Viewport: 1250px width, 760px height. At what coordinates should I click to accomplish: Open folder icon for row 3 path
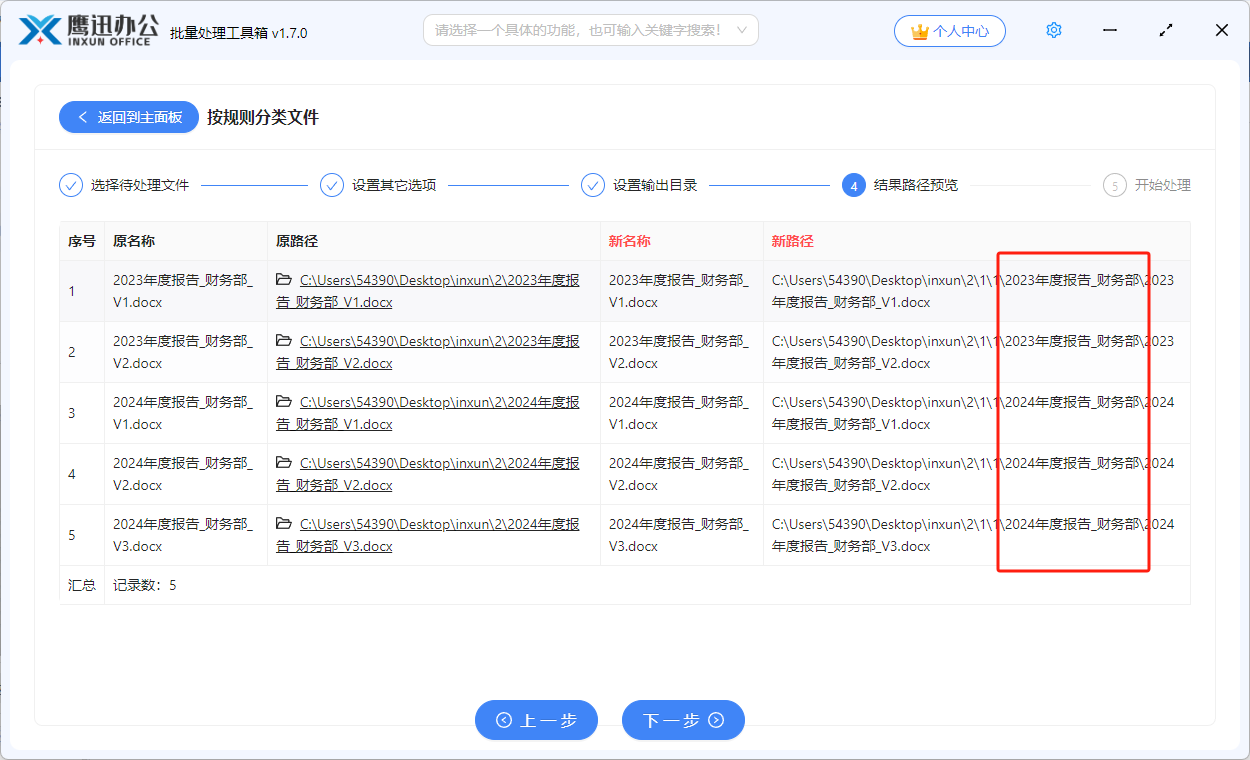(x=284, y=402)
